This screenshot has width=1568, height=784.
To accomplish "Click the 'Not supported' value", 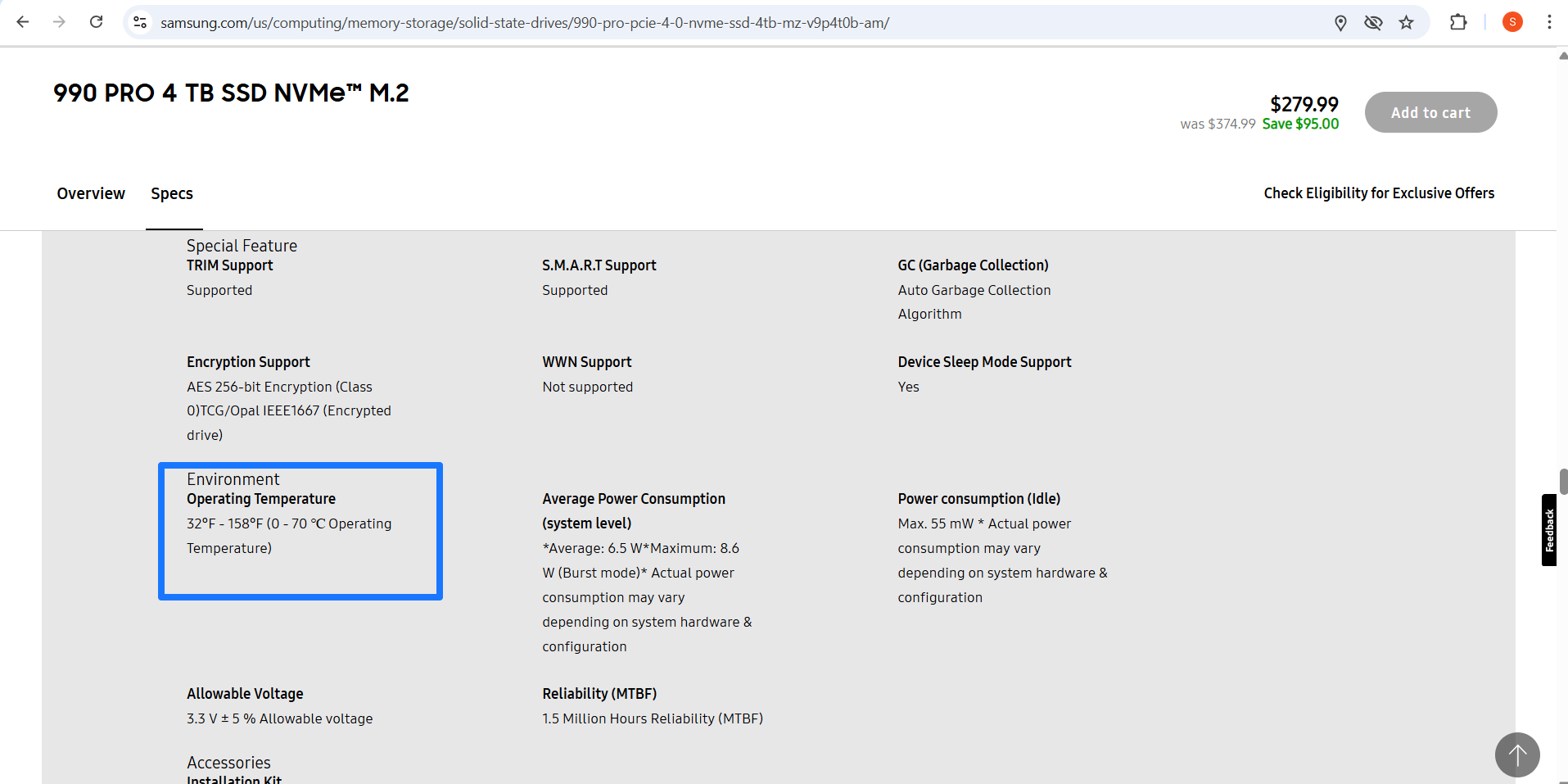I will (587, 387).
